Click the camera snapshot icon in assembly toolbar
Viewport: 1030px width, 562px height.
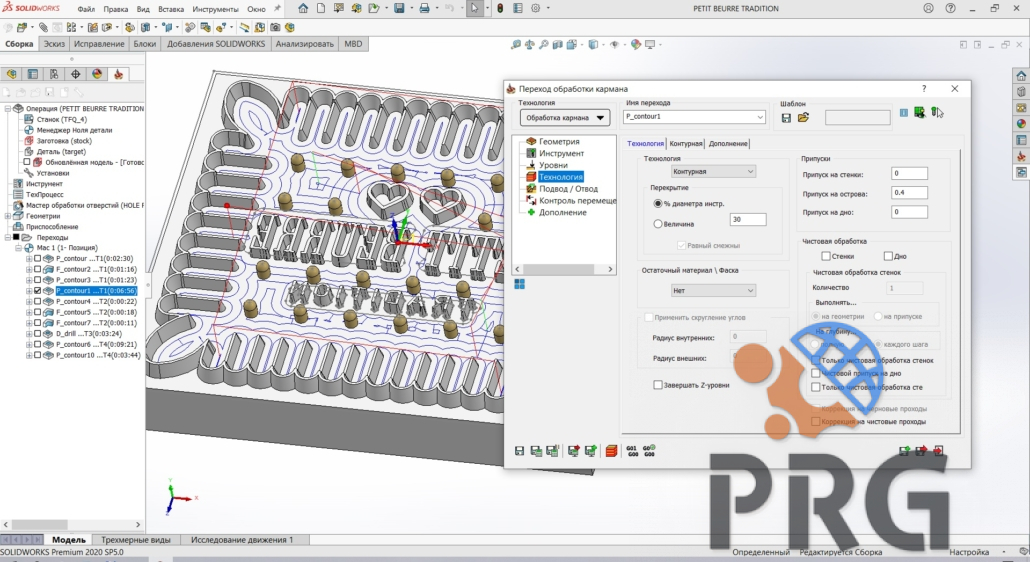pyautogui.click(x=275, y=28)
